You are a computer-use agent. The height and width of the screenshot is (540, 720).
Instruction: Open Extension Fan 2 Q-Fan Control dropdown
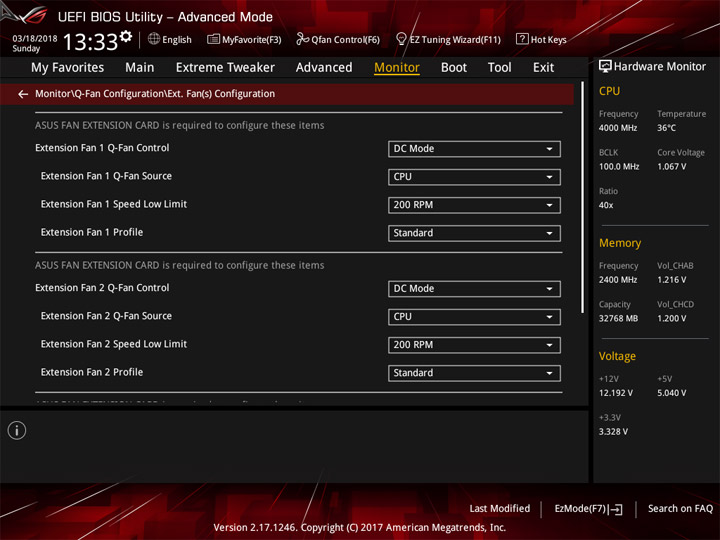click(x=474, y=289)
